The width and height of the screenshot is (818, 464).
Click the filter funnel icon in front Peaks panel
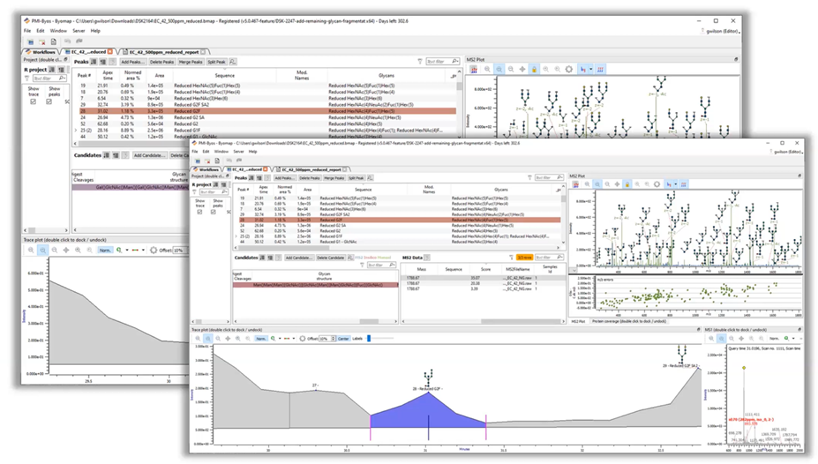pos(529,177)
